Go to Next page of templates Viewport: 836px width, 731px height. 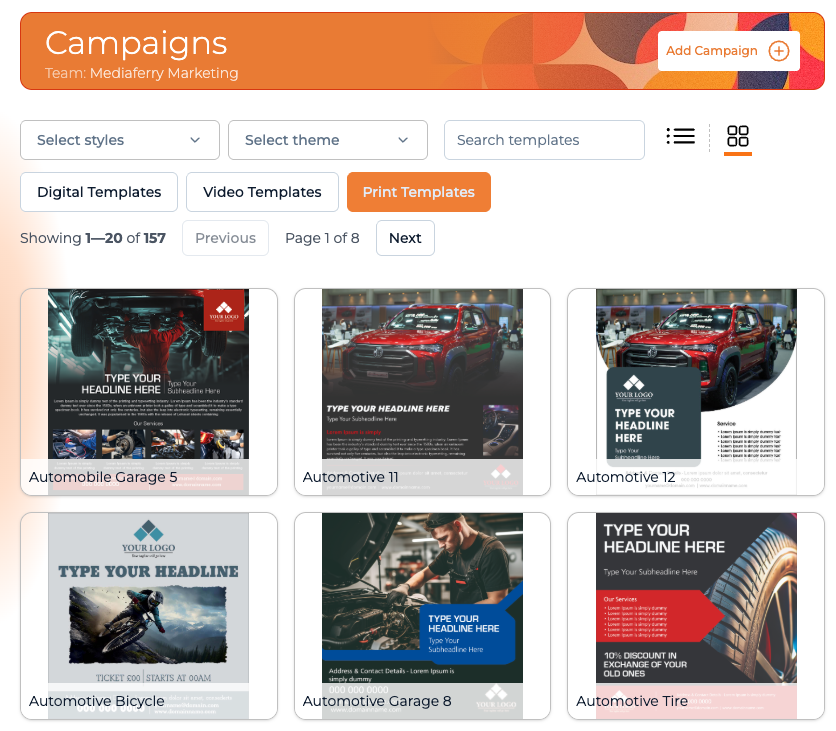(x=405, y=238)
